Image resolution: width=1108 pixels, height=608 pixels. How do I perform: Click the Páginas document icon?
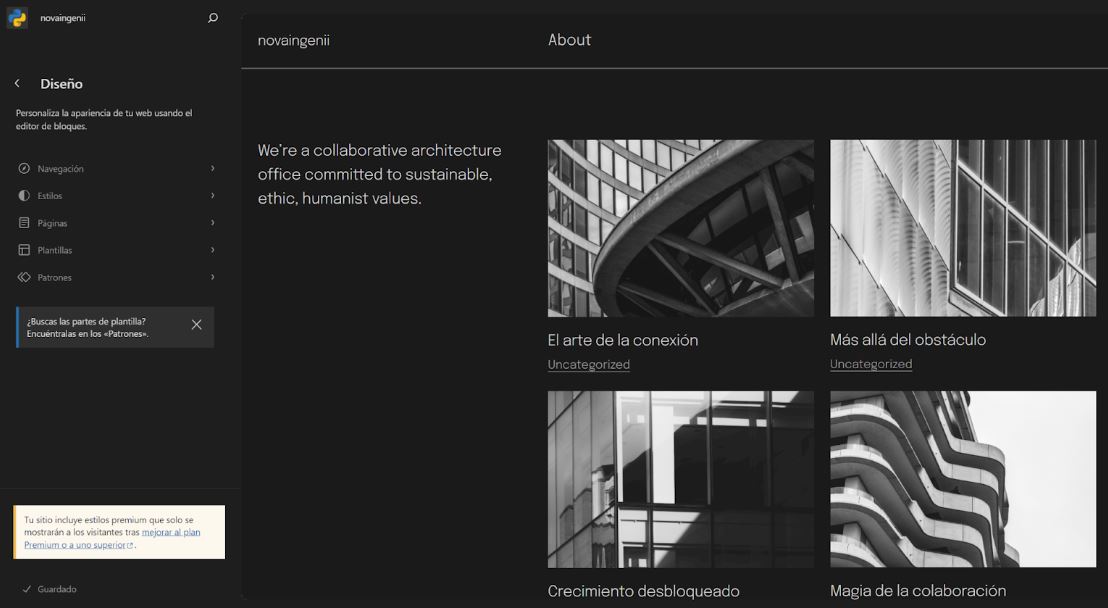(x=24, y=223)
